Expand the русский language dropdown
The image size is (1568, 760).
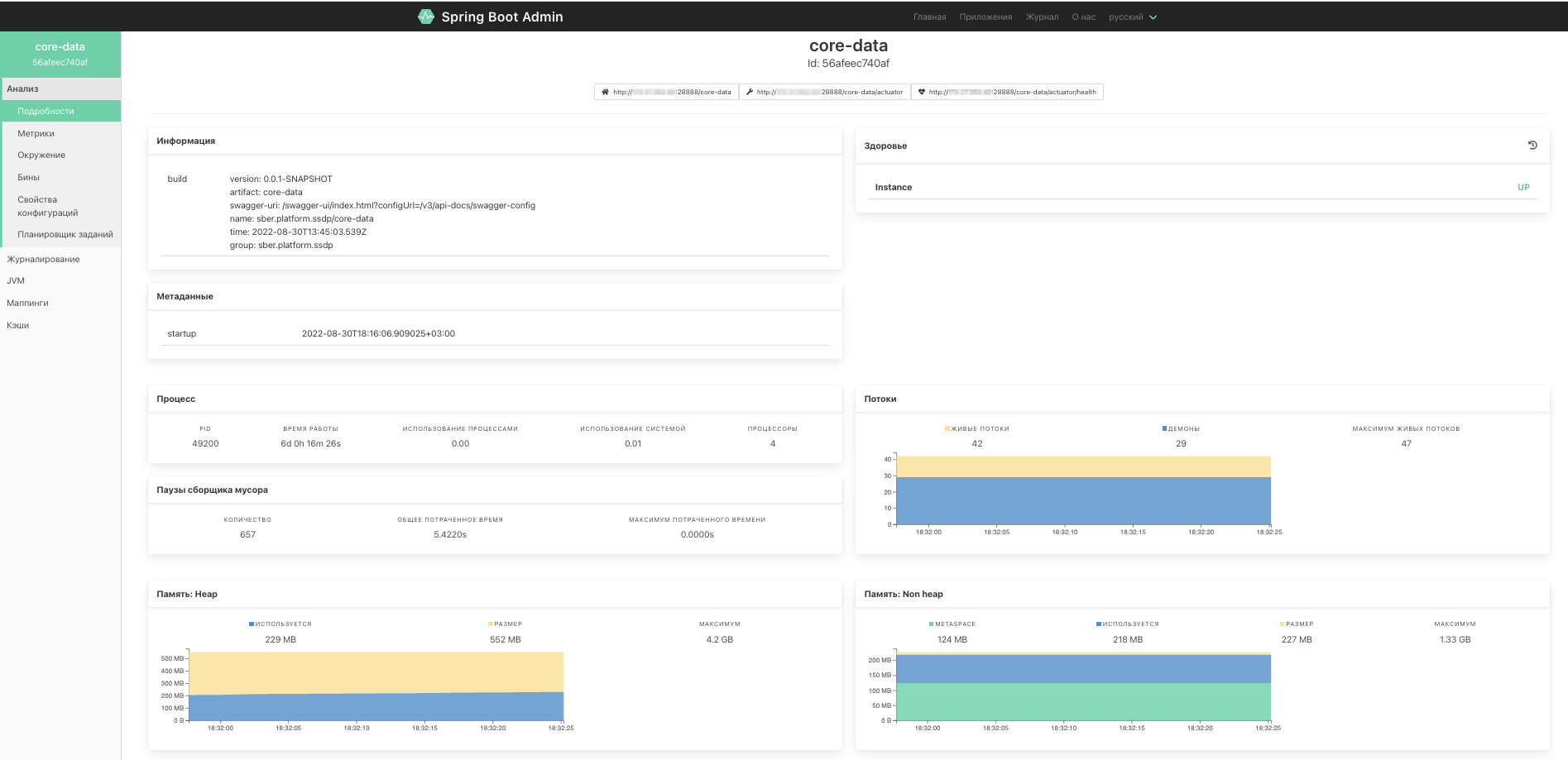[1133, 17]
